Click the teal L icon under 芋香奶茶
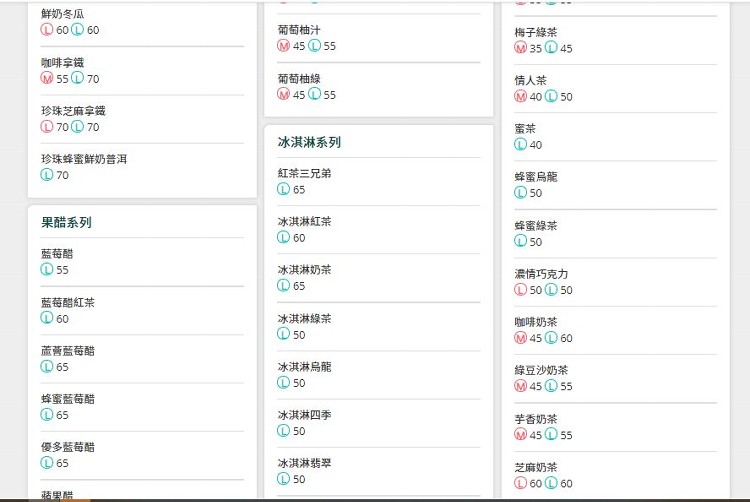This screenshot has height=502, width=750. 551,435
